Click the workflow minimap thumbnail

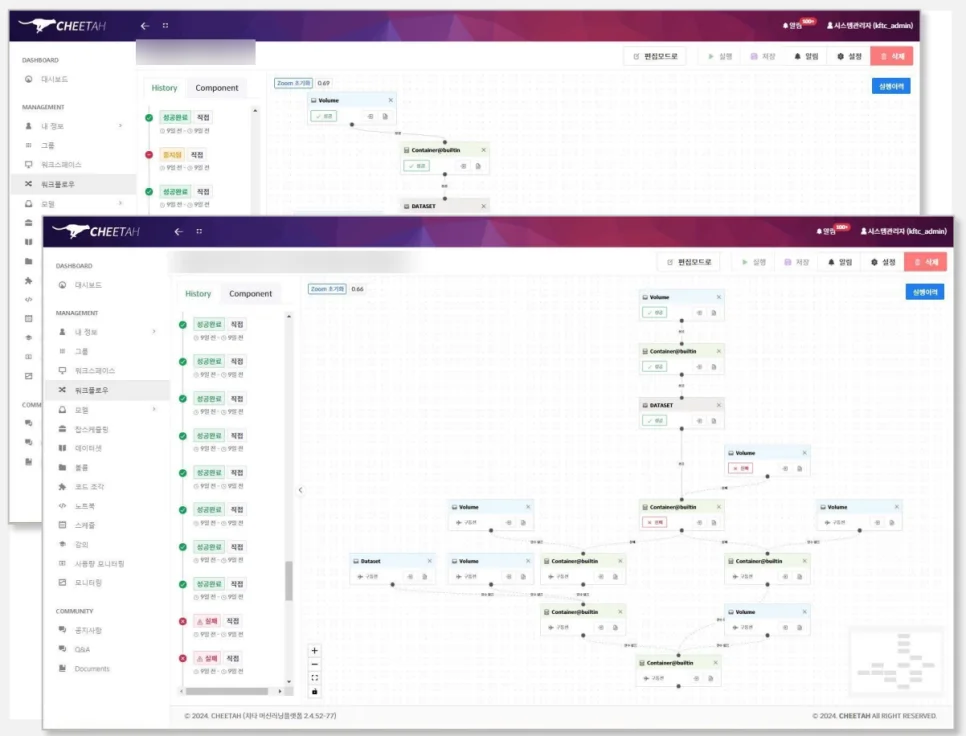tap(896, 662)
